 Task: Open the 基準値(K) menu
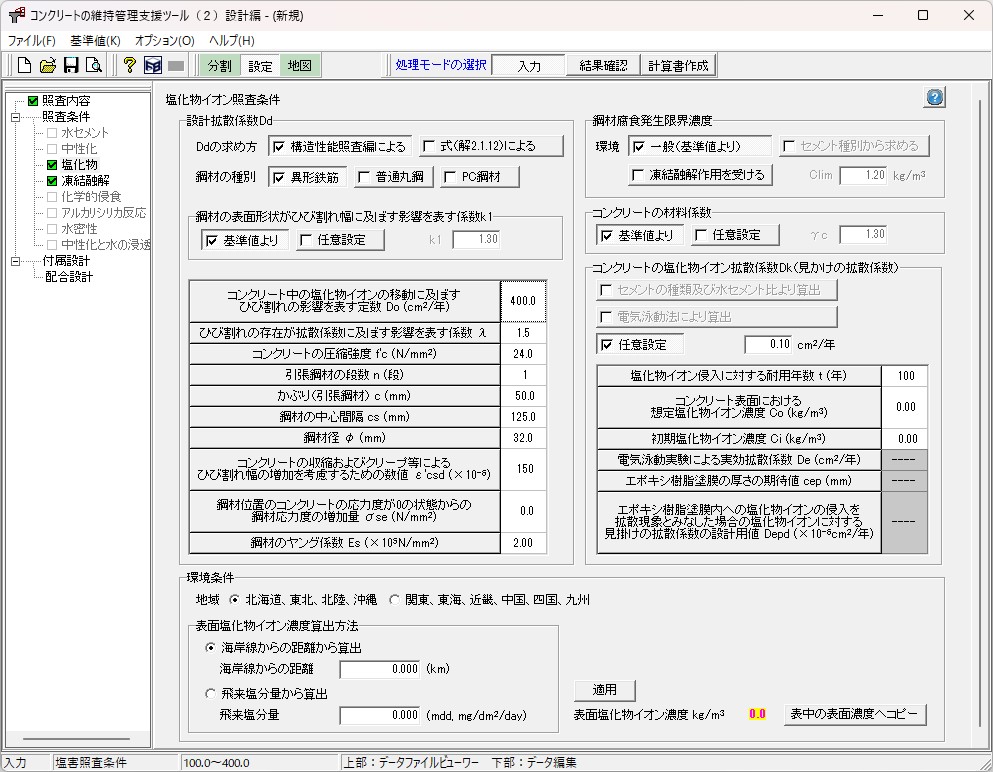[95, 41]
